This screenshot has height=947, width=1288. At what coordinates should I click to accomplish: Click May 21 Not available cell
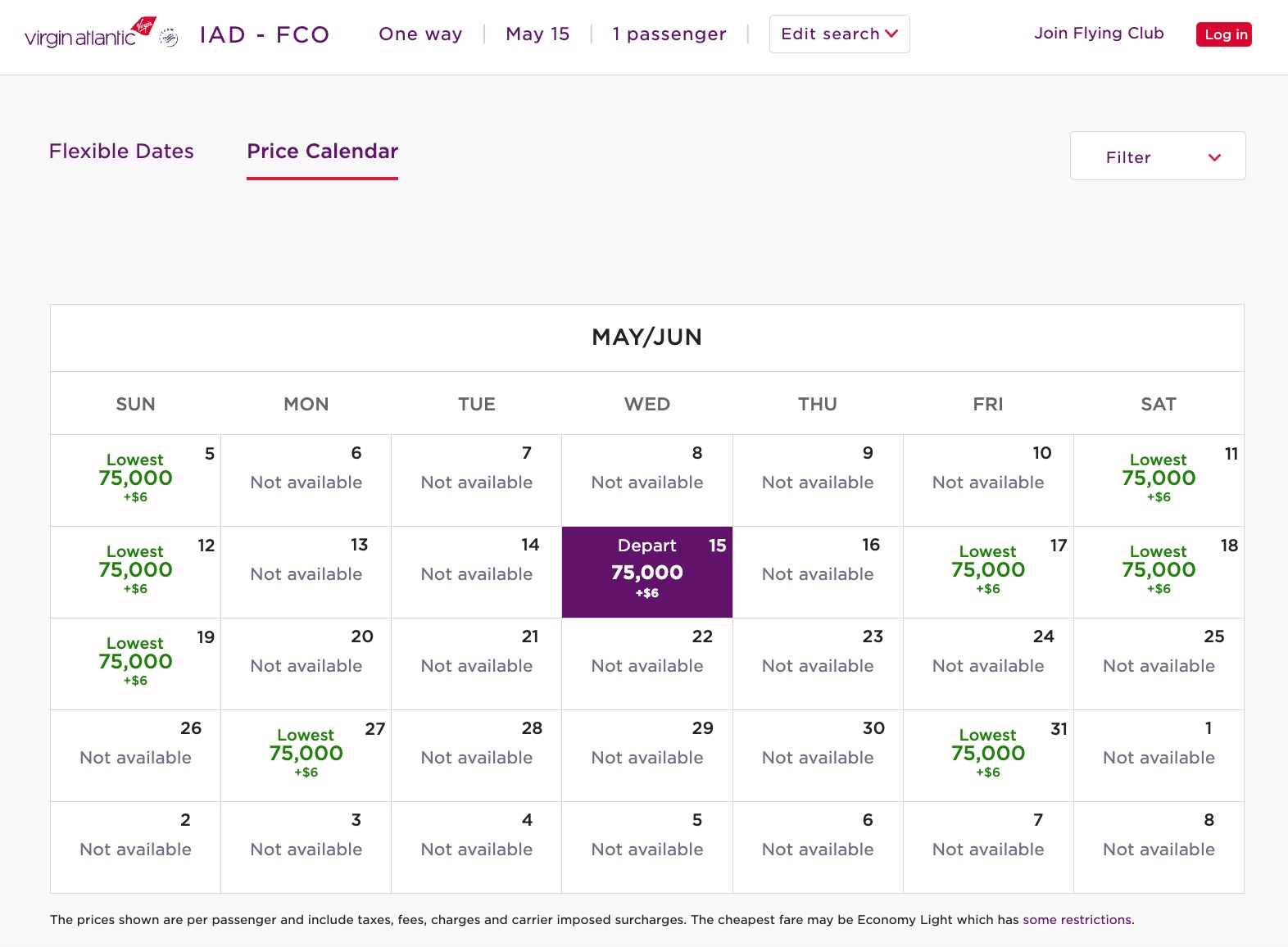click(x=477, y=664)
